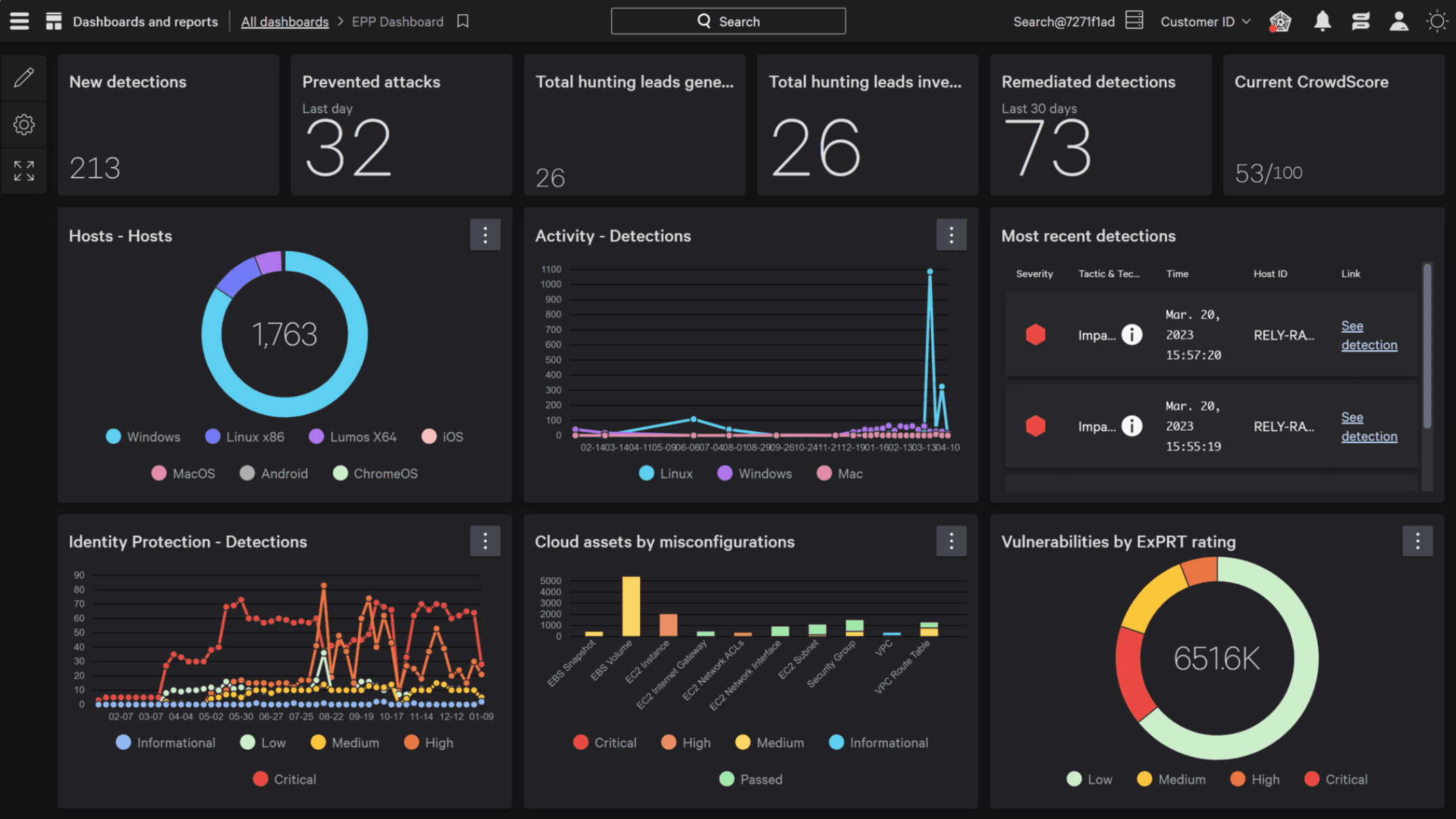Open the user profile icon
This screenshot has height=819, width=1456.
1399,21
